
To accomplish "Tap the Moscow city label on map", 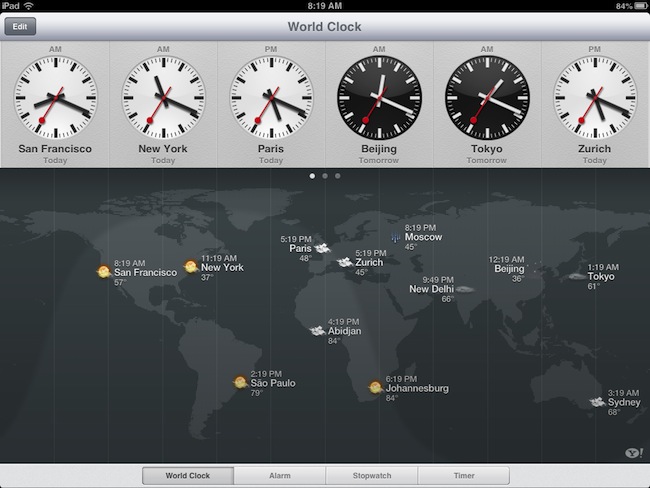I will coord(423,237).
